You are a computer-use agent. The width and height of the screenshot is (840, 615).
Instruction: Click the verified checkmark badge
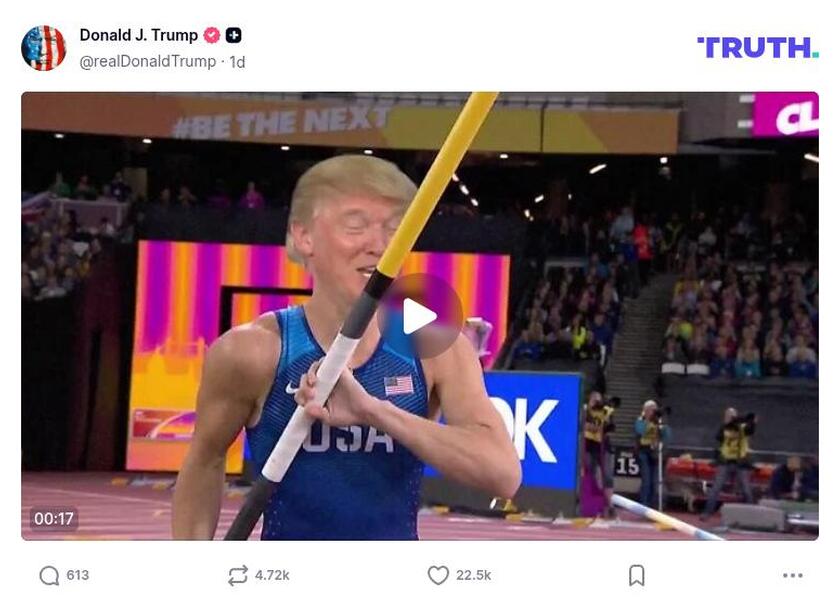[x=210, y=33]
